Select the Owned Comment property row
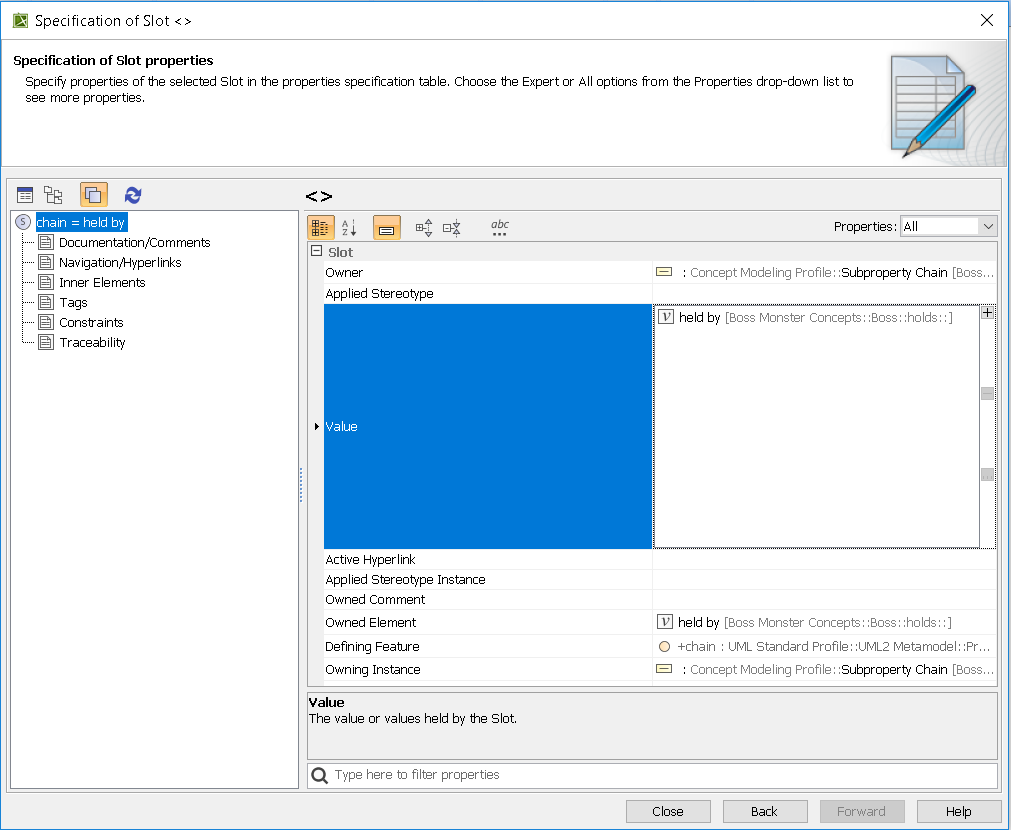 tap(660, 599)
